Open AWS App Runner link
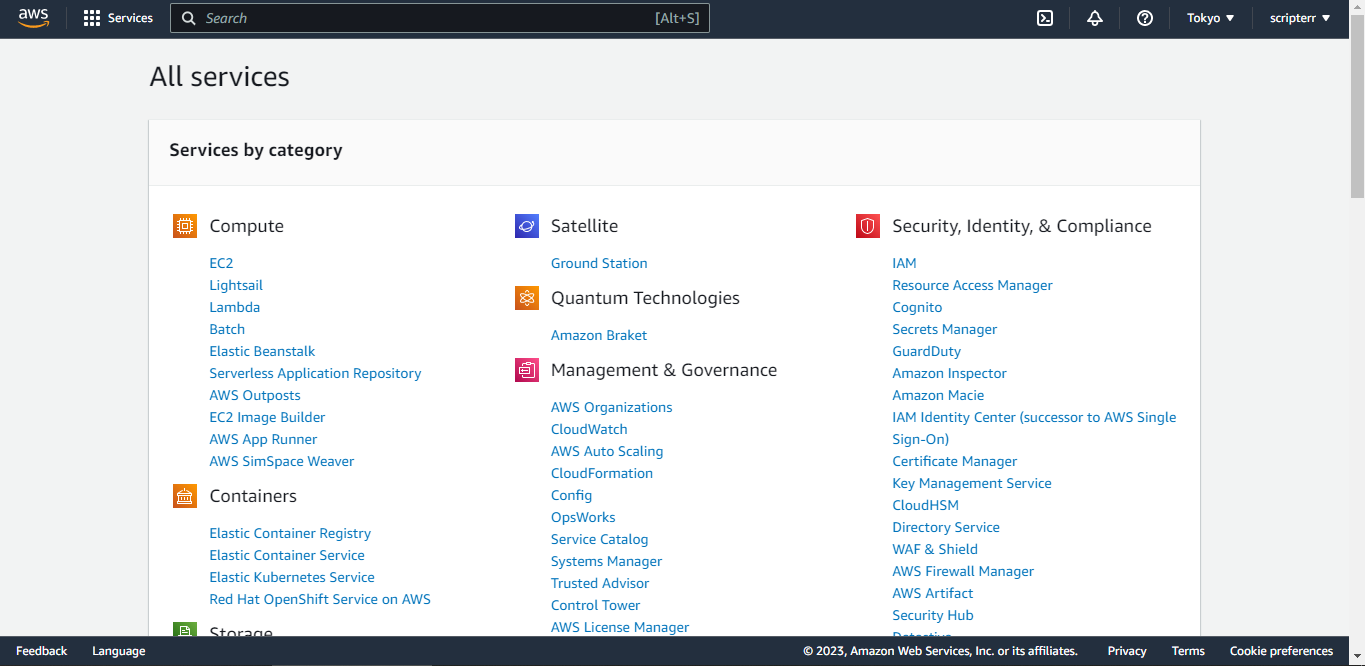1365x666 pixels. pos(263,439)
